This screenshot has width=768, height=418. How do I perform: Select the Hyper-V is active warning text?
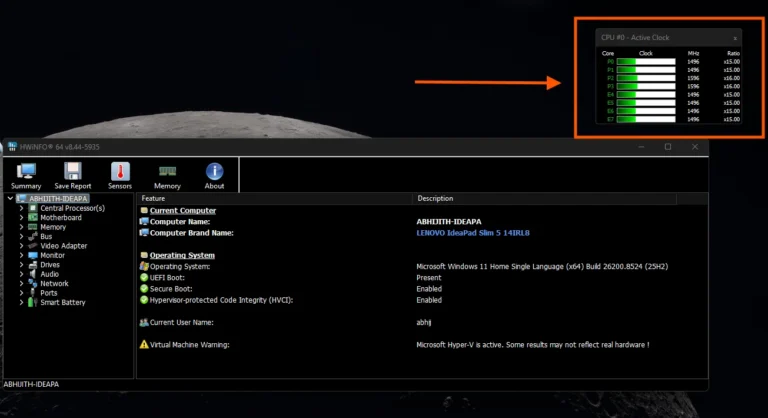click(x=533, y=344)
